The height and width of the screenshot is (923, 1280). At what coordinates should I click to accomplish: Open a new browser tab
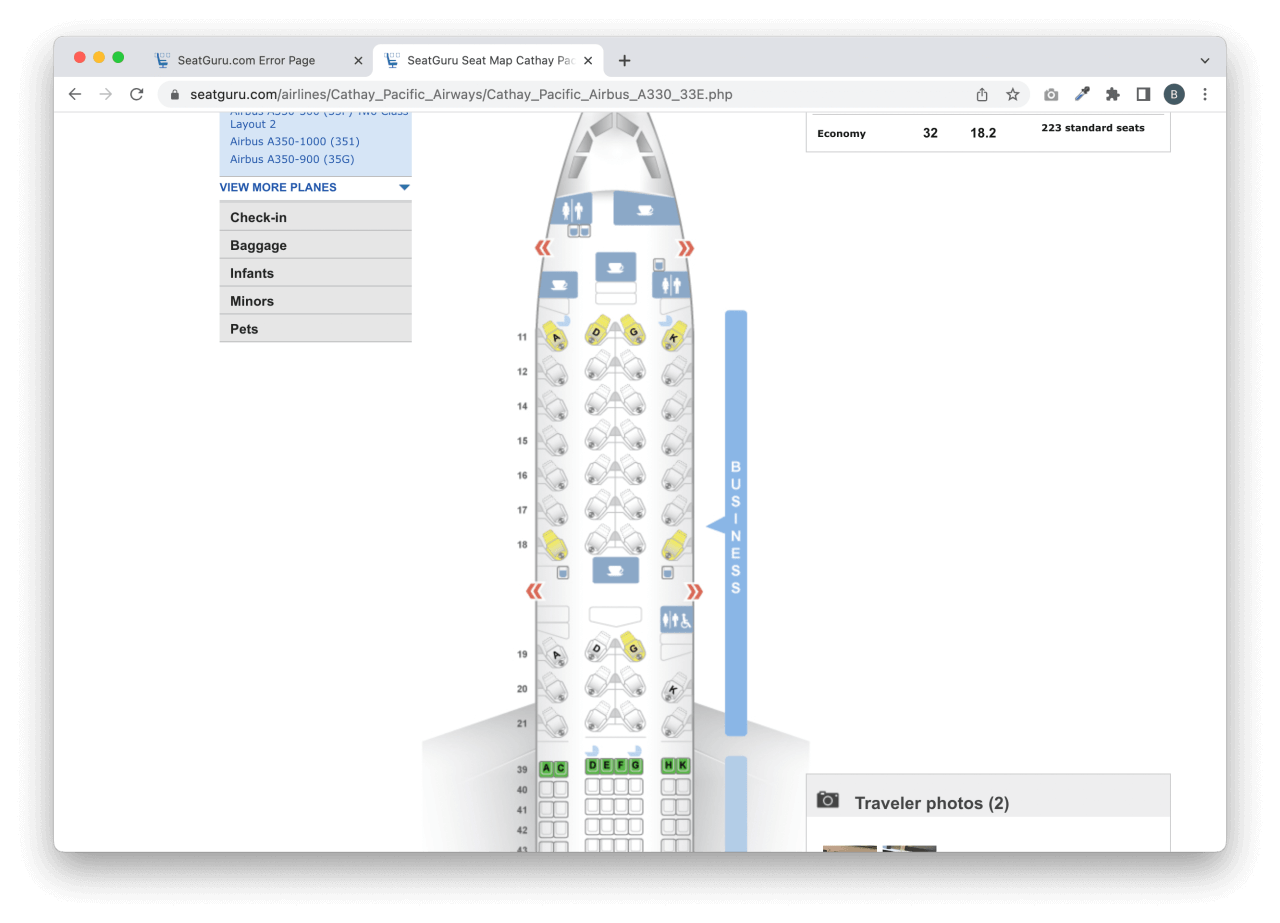(x=625, y=61)
